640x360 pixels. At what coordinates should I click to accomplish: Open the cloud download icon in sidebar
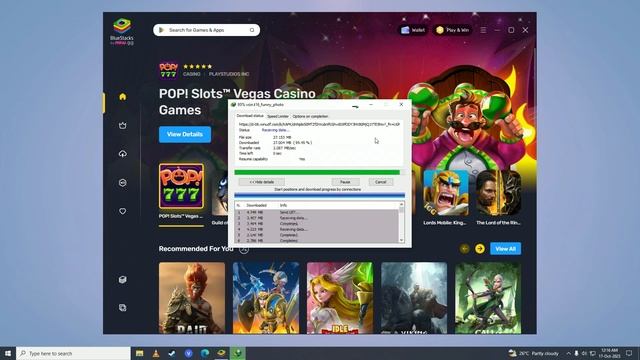click(x=122, y=154)
